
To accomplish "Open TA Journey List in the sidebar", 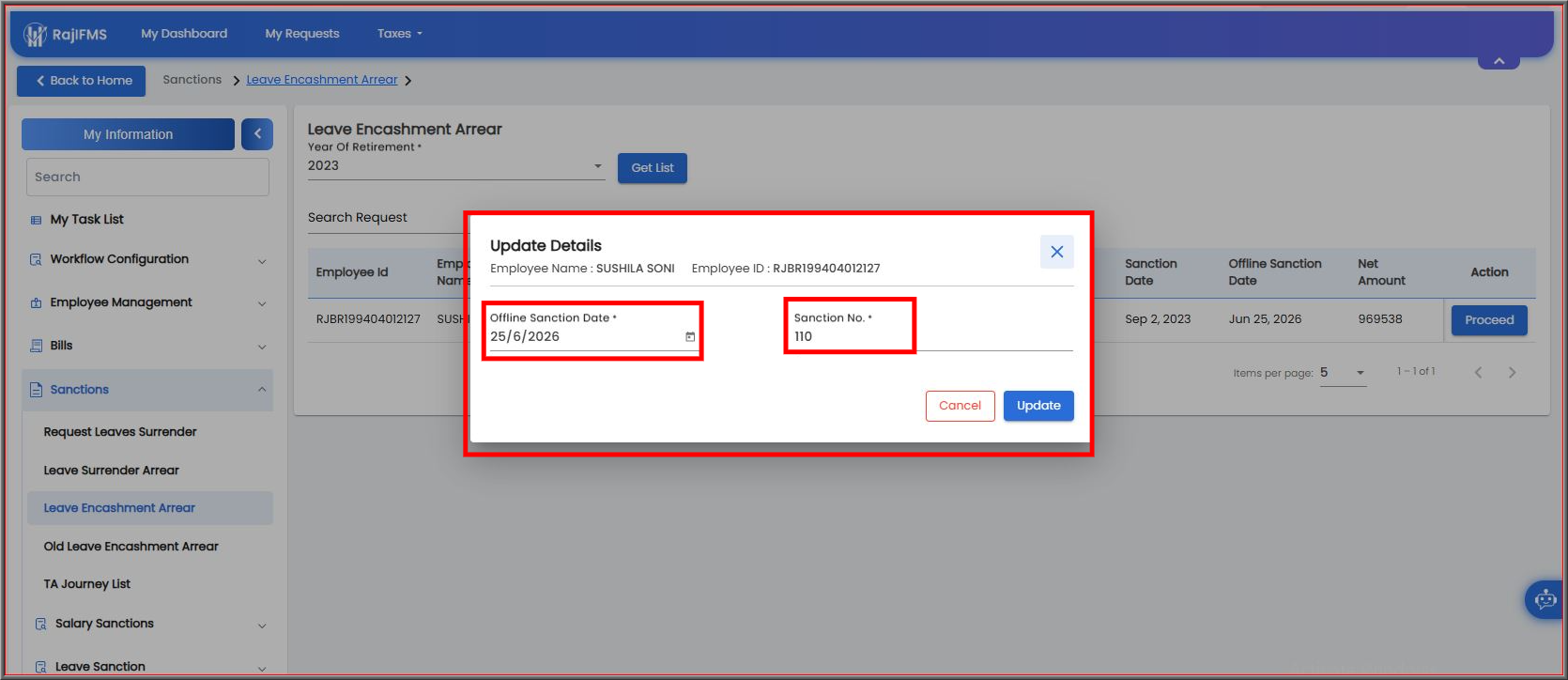I will point(86,584).
